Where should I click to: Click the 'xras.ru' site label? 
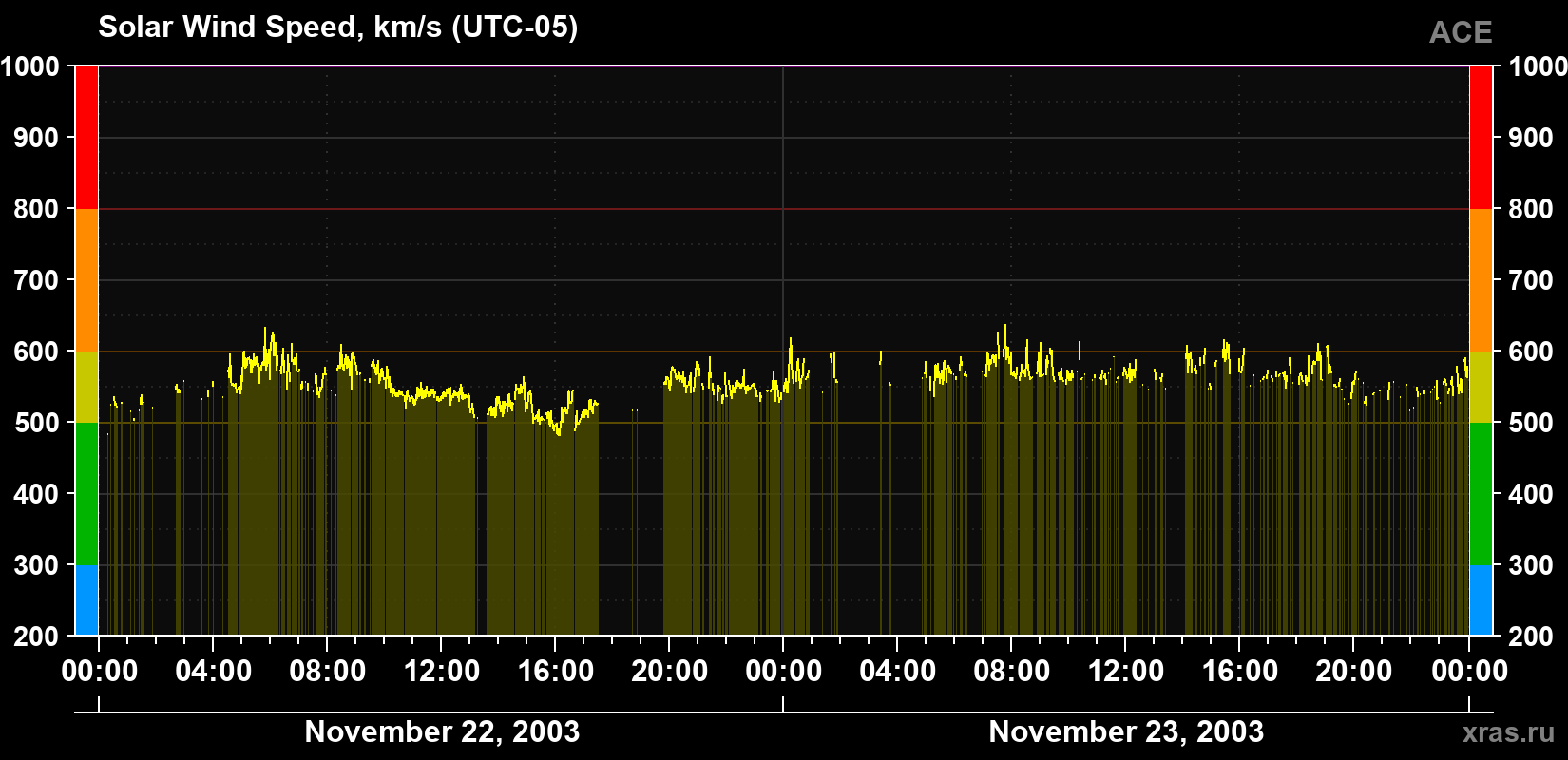[1509, 732]
